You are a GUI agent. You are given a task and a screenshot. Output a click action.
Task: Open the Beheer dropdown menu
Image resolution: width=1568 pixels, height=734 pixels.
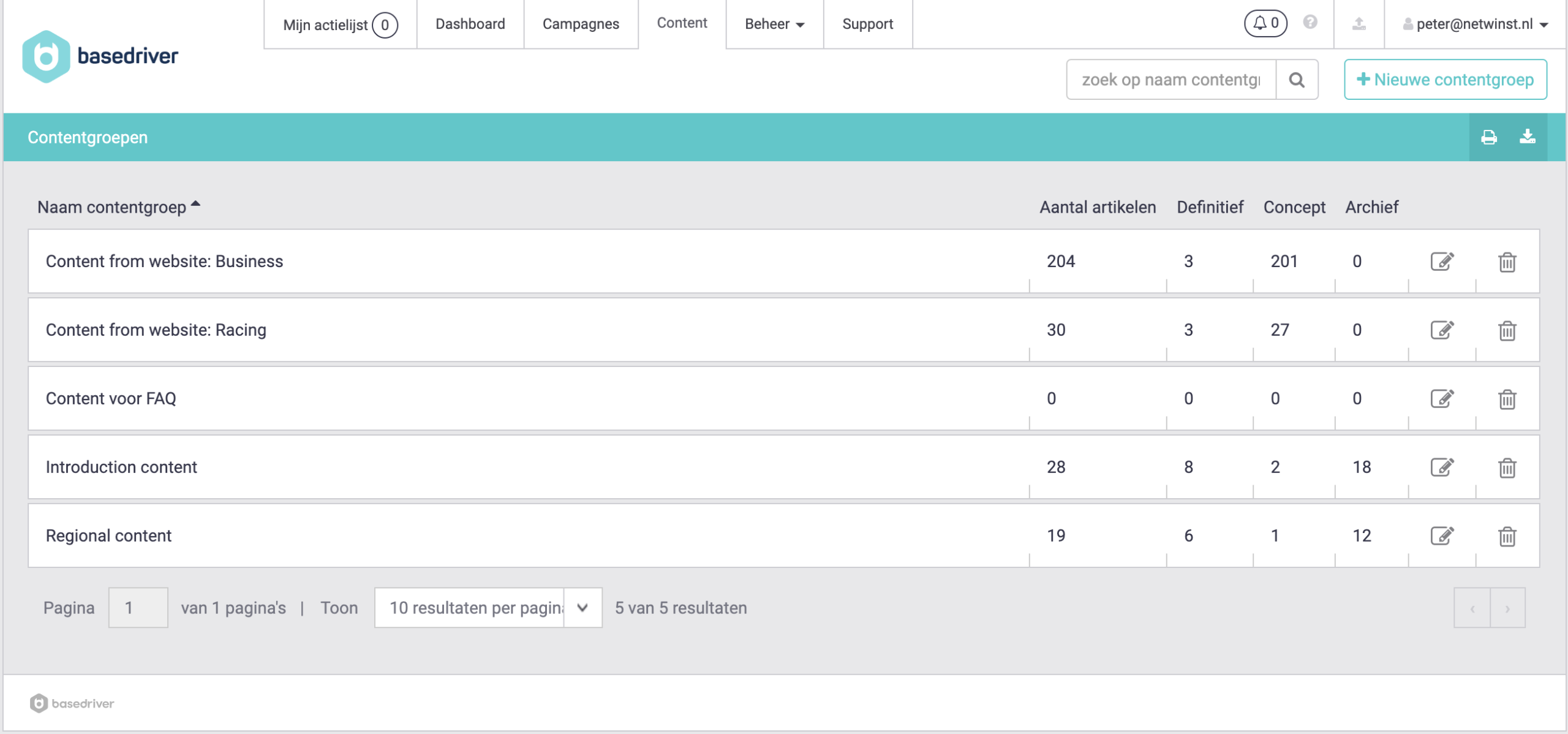(775, 24)
